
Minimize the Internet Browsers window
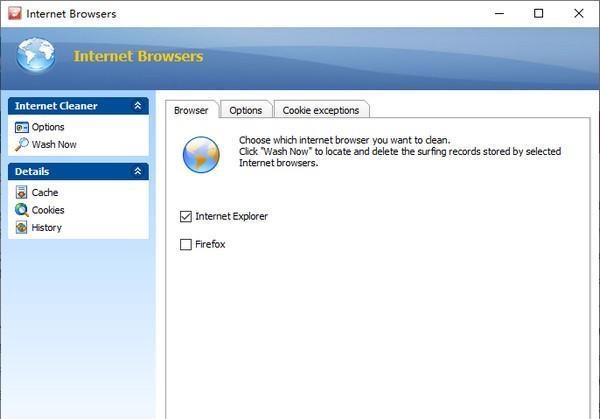point(499,13)
